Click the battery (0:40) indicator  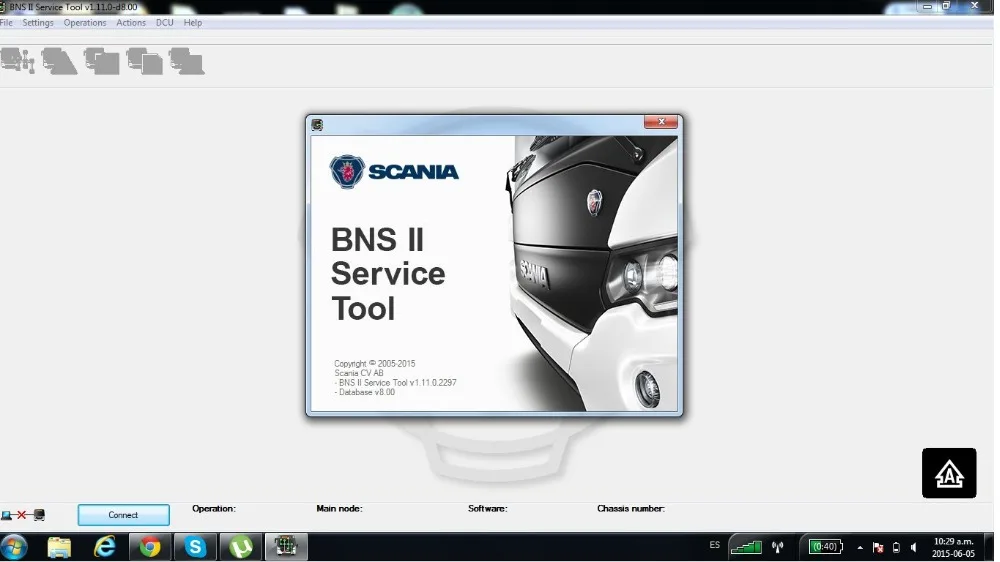(825, 547)
